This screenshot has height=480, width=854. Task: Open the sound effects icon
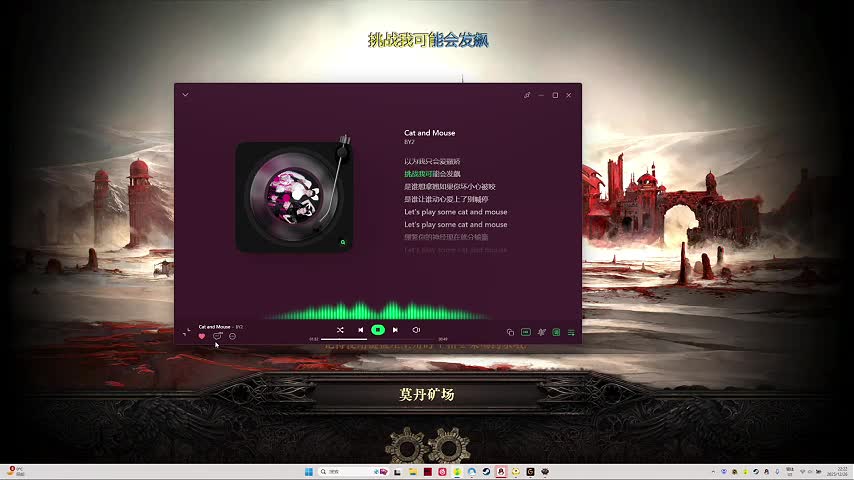541,332
